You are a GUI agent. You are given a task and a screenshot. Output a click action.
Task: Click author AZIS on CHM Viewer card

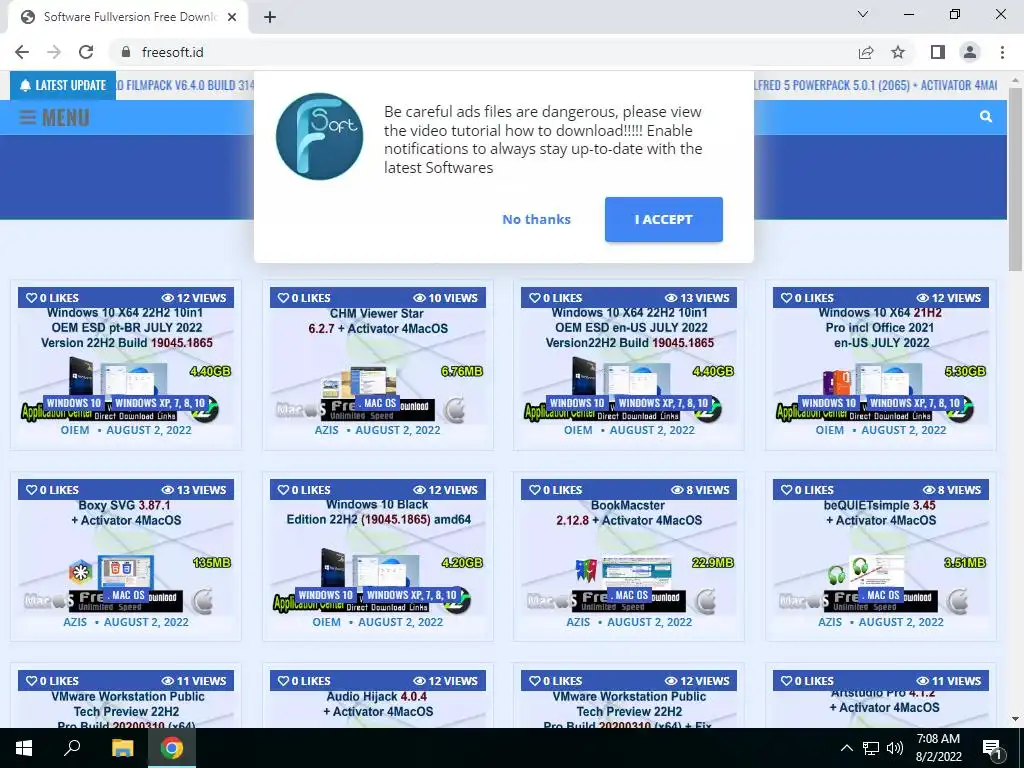[327, 430]
